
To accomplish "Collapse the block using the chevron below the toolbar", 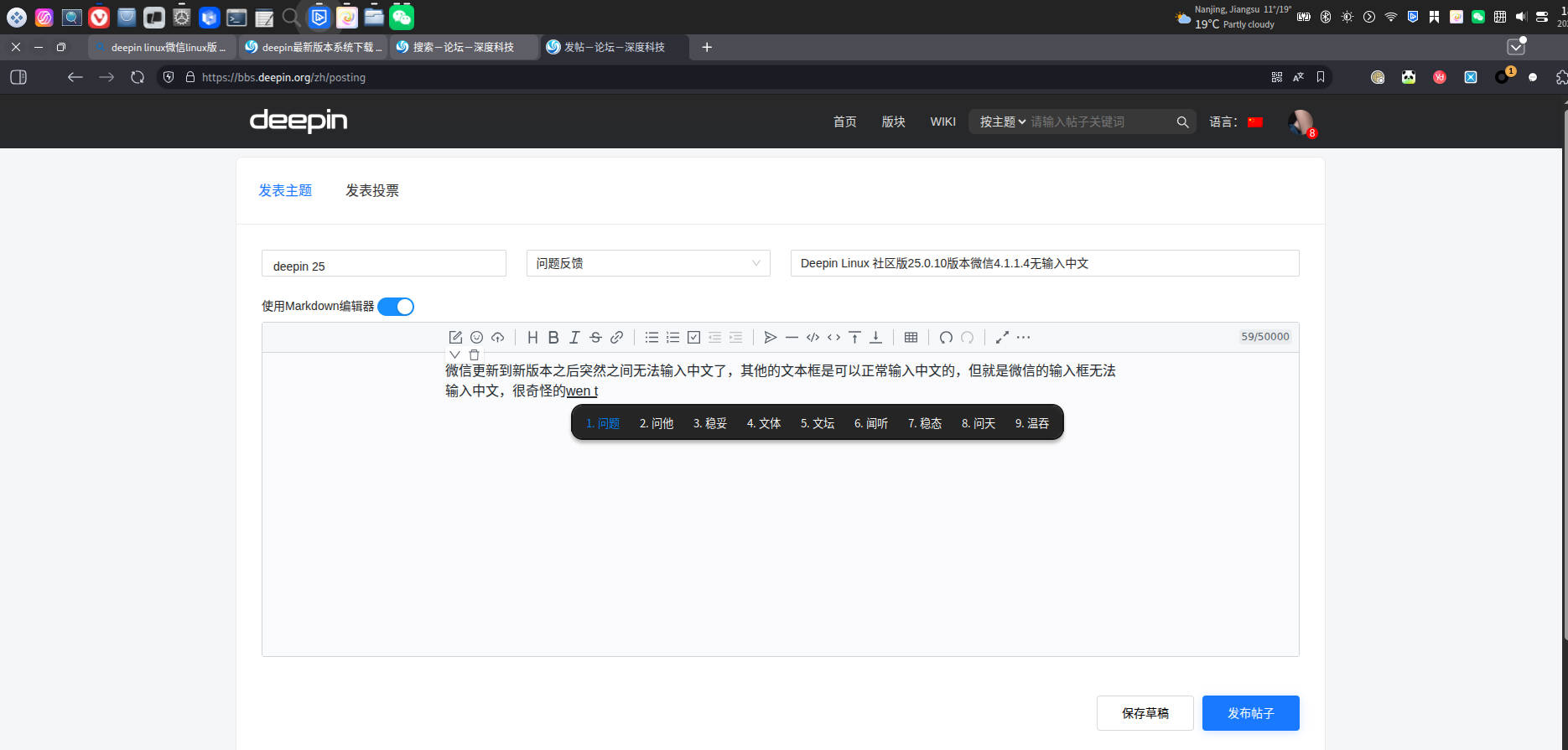I will click(x=454, y=354).
